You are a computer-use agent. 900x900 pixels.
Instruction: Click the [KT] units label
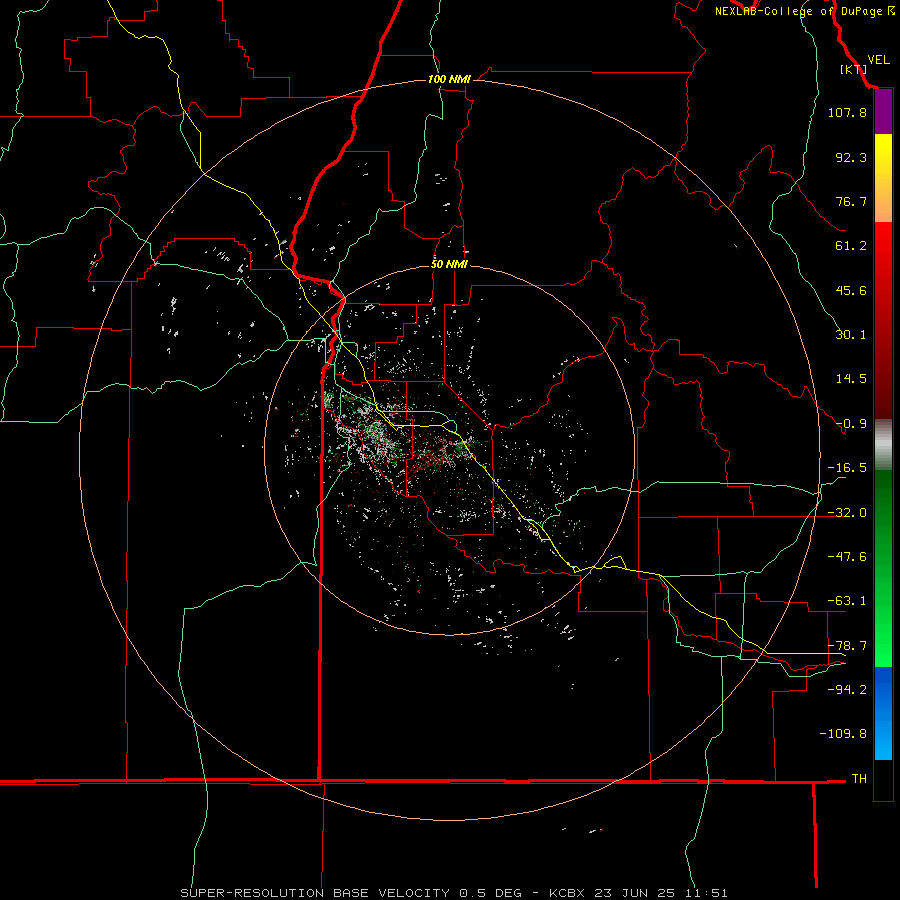(x=853, y=69)
